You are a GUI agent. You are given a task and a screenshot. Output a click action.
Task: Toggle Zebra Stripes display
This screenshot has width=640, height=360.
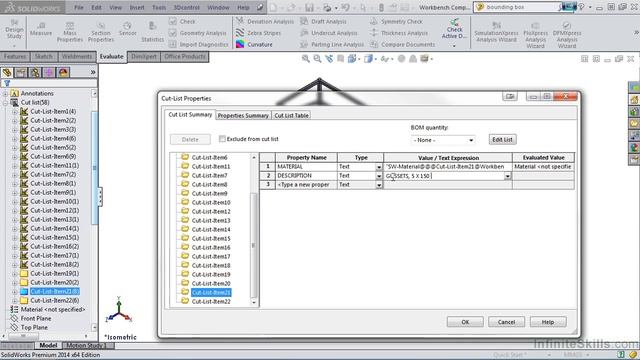click(x=258, y=33)
